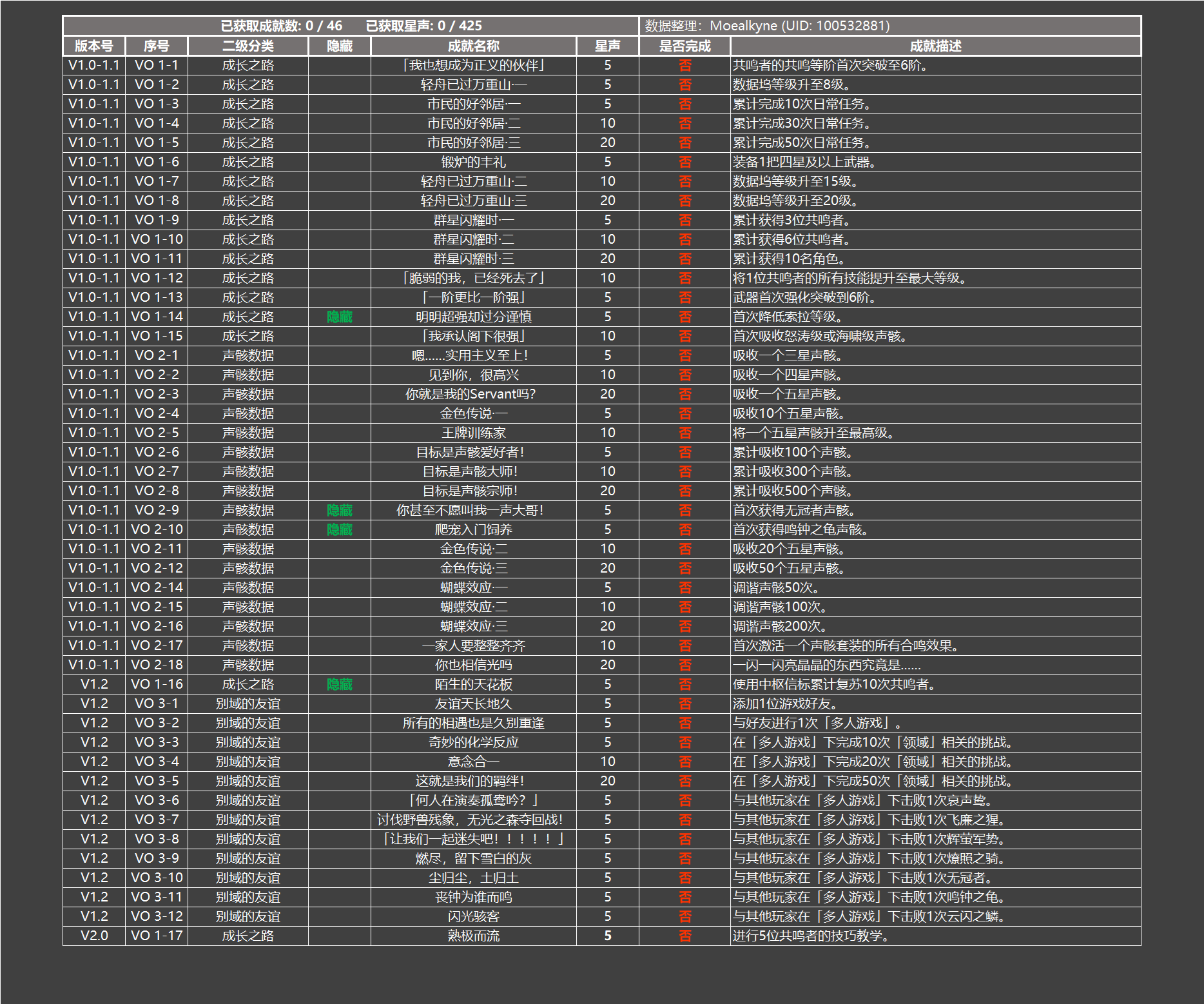Select 别域的友谊 category in VO 3-1 row
Image resolution: width=1204 pixels, height=1004 pixels.
tap(248, 704)
